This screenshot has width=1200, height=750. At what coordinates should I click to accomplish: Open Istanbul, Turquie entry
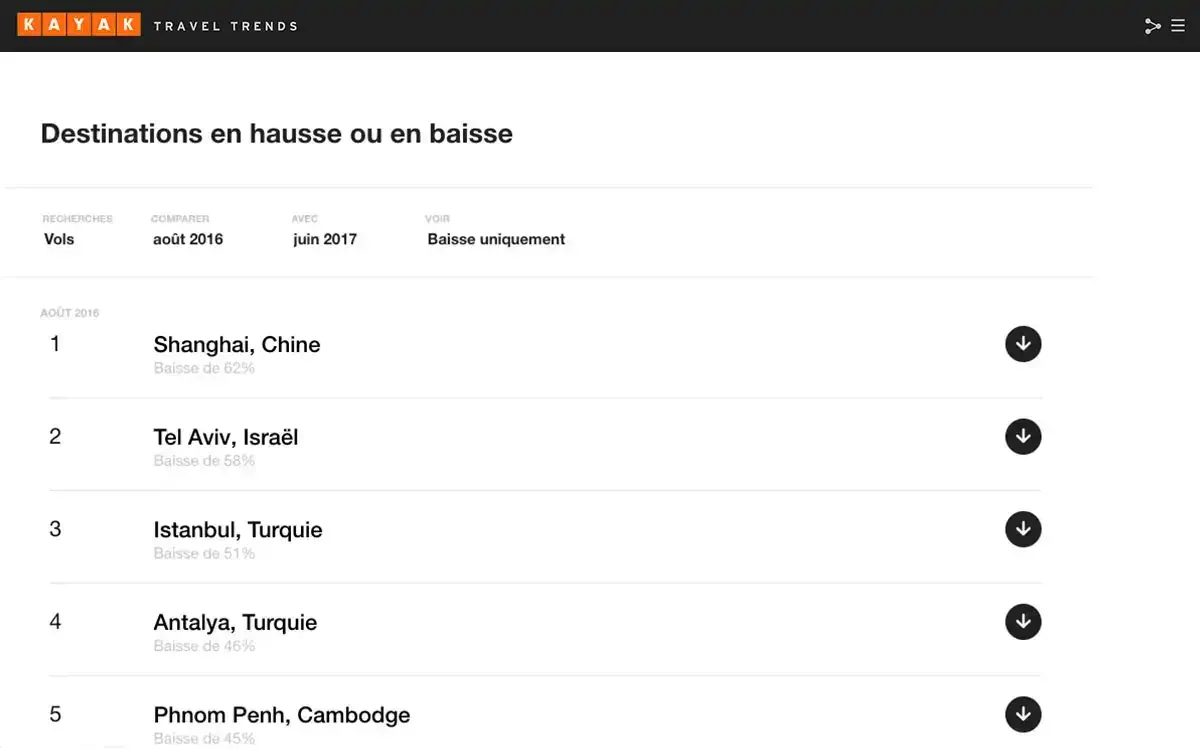click(x=238, y=530)
